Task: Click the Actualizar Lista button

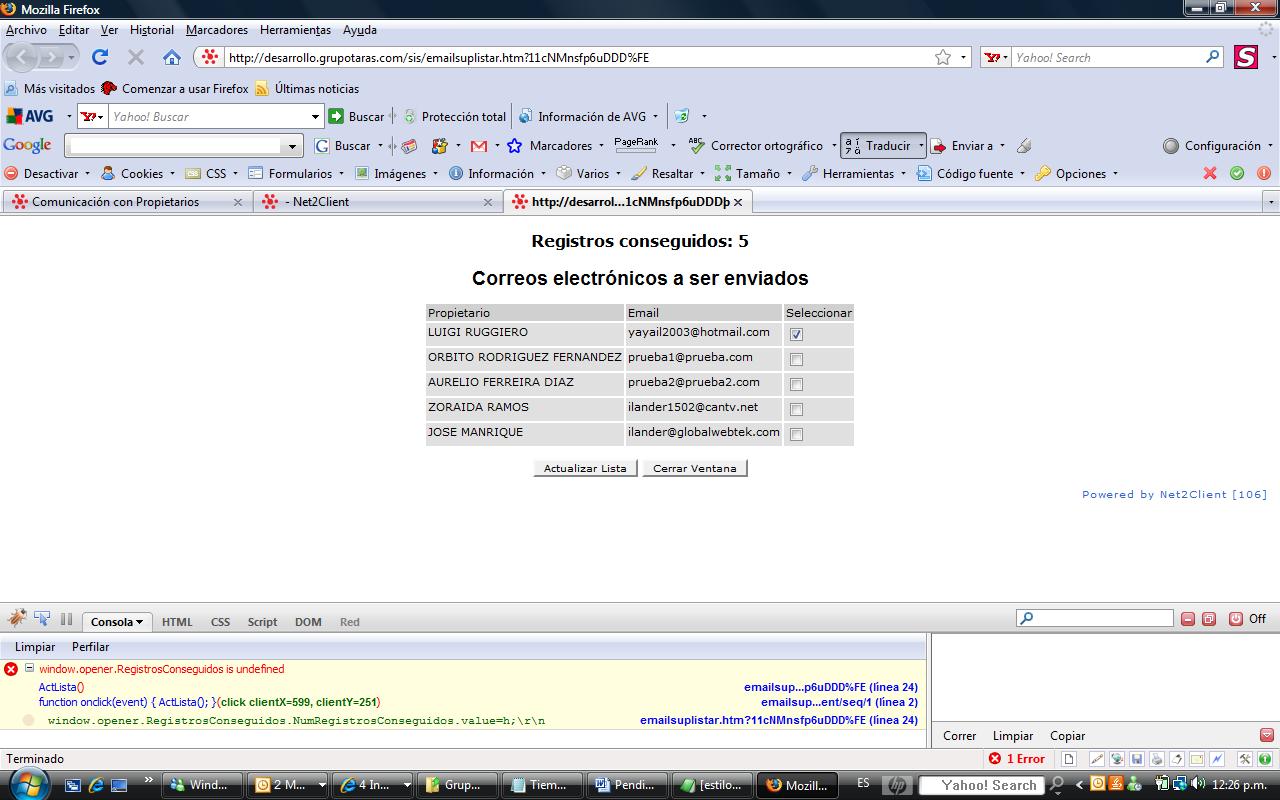Action: click(x=585, y=468)
